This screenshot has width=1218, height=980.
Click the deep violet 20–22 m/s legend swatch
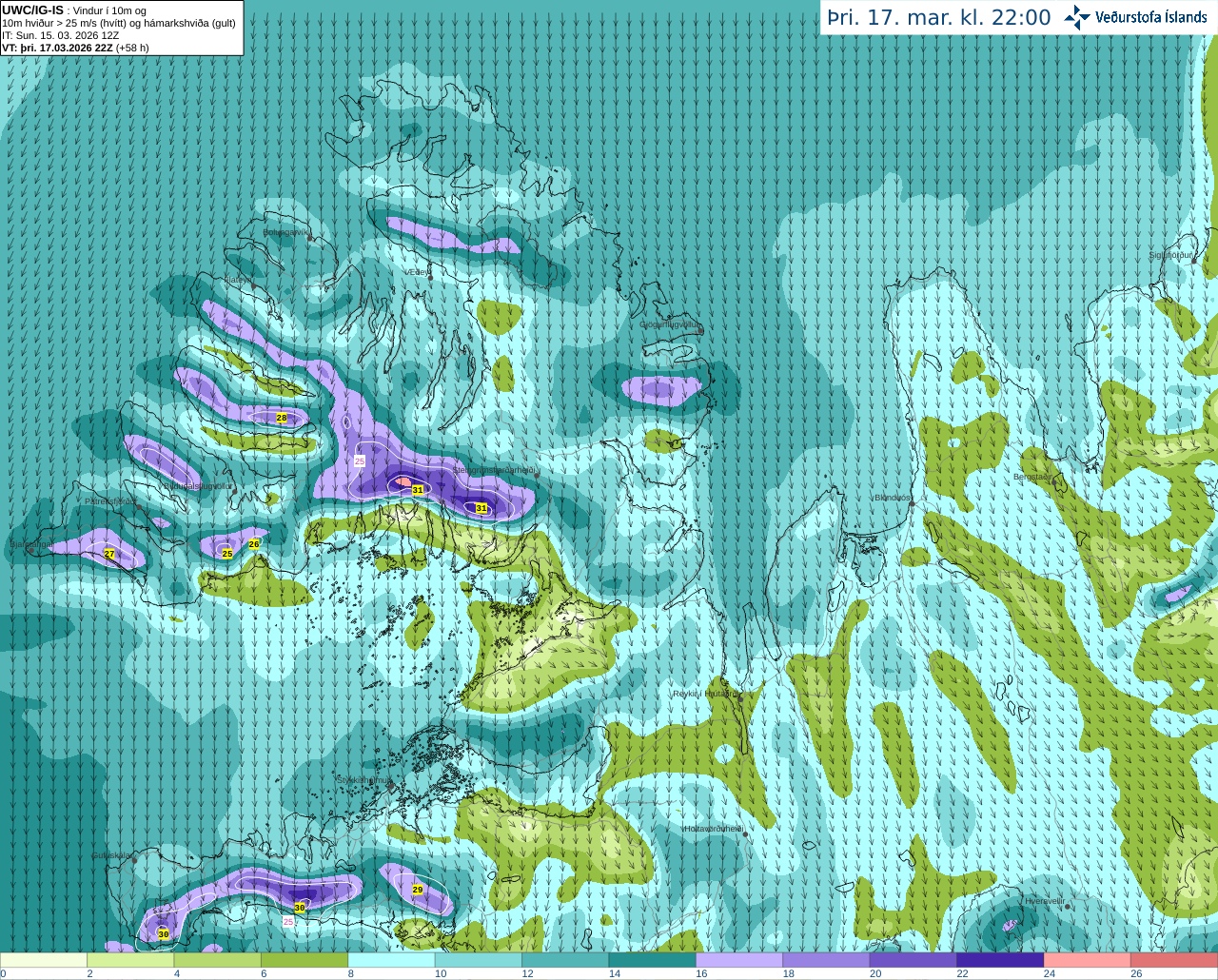click(x=913, y=960)
